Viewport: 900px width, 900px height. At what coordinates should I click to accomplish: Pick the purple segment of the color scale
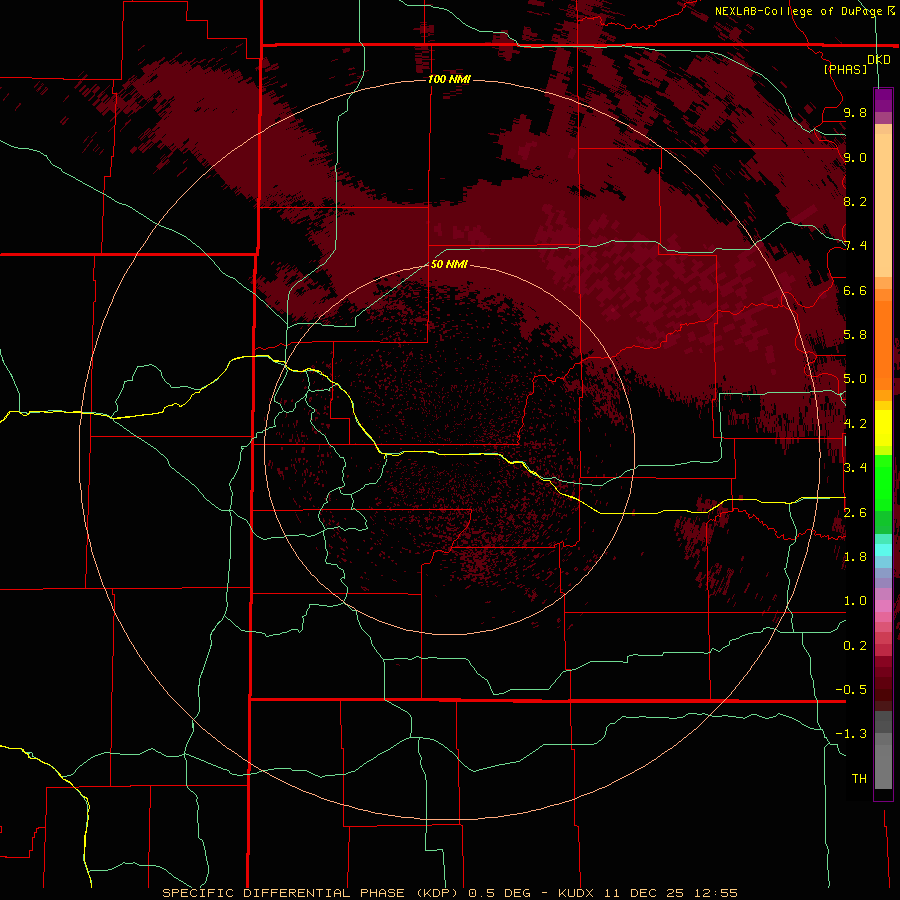[883, 100]
